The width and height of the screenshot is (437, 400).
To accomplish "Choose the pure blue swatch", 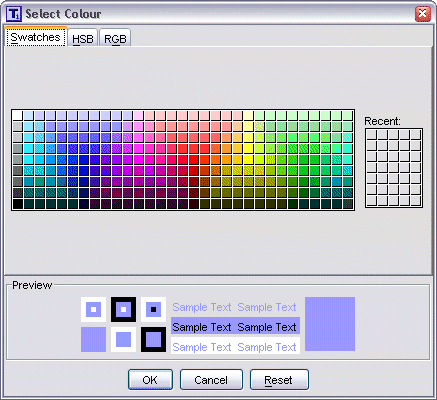I will (83, 160).
